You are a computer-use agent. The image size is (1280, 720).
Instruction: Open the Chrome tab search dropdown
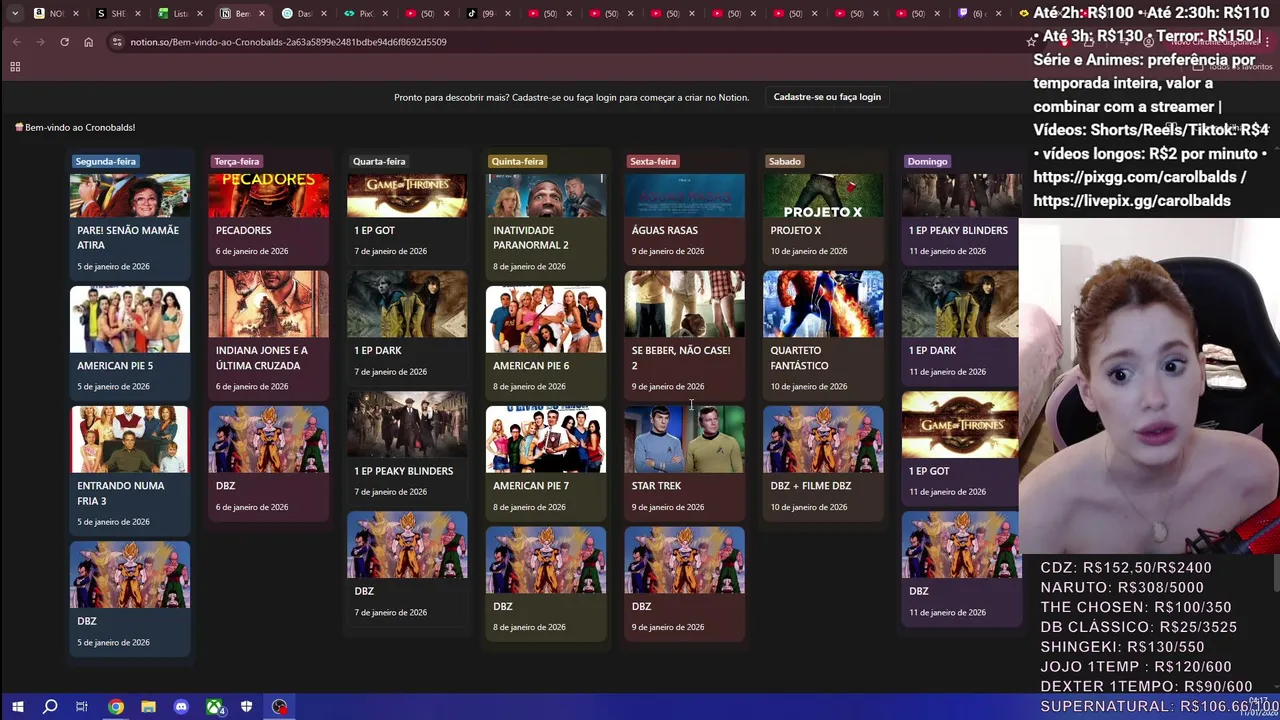(x=14, y=13)
